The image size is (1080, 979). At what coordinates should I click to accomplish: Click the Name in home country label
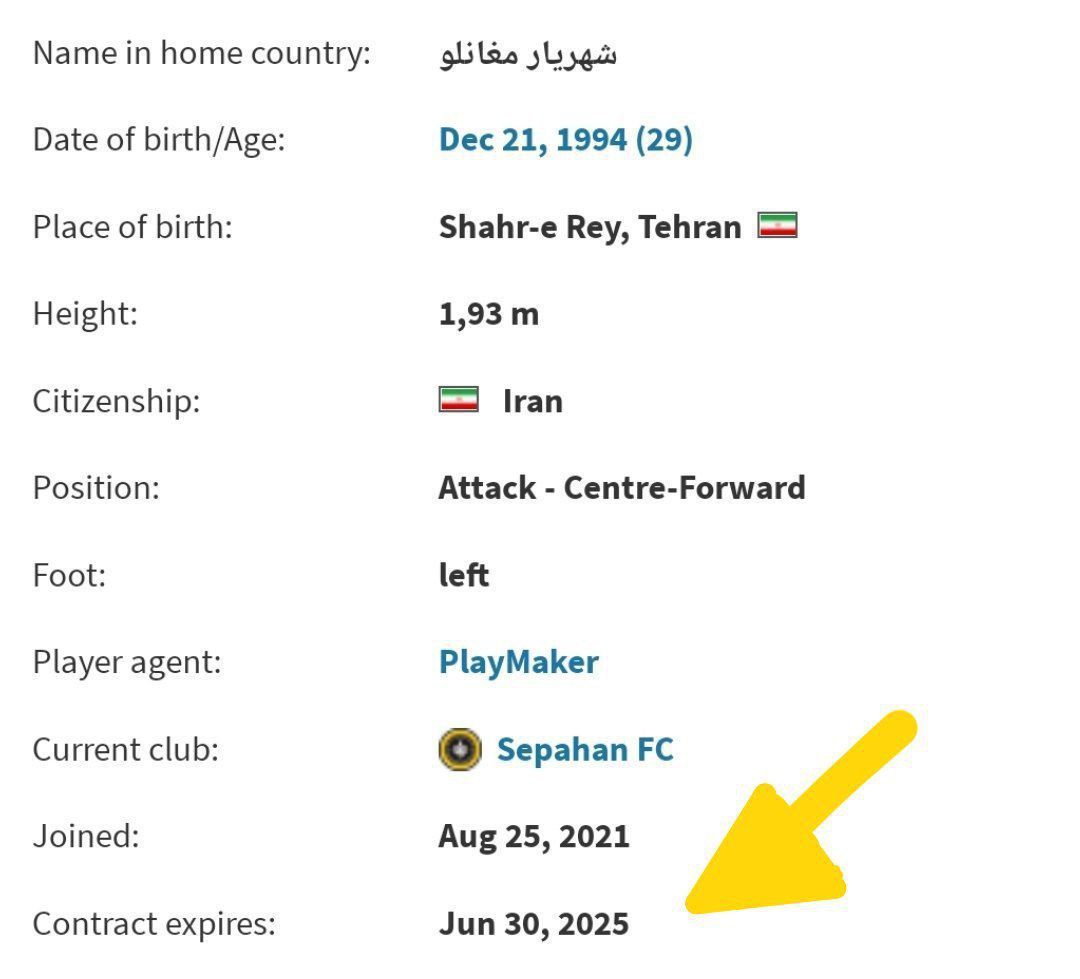[x=202, y=54]
